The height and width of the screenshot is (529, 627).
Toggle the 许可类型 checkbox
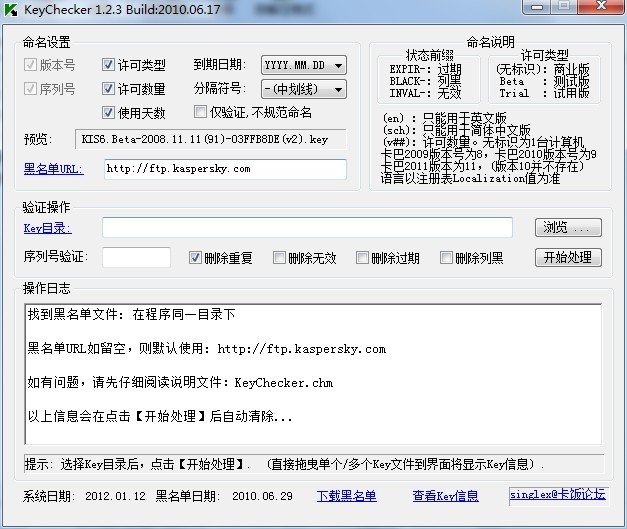click(109, 65)
